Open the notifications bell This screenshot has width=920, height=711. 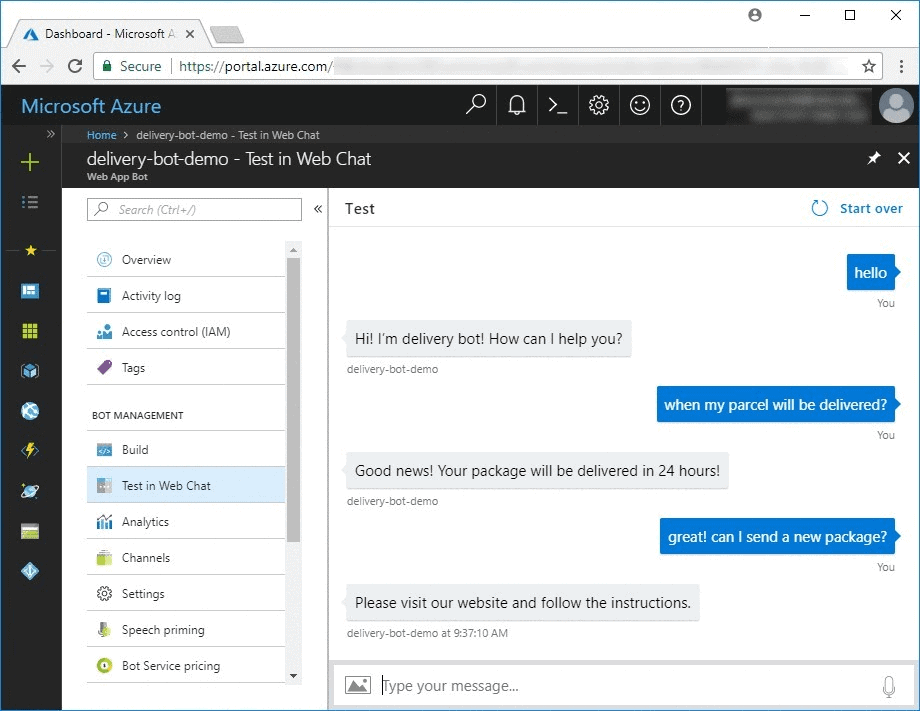(x=516, y=105)
